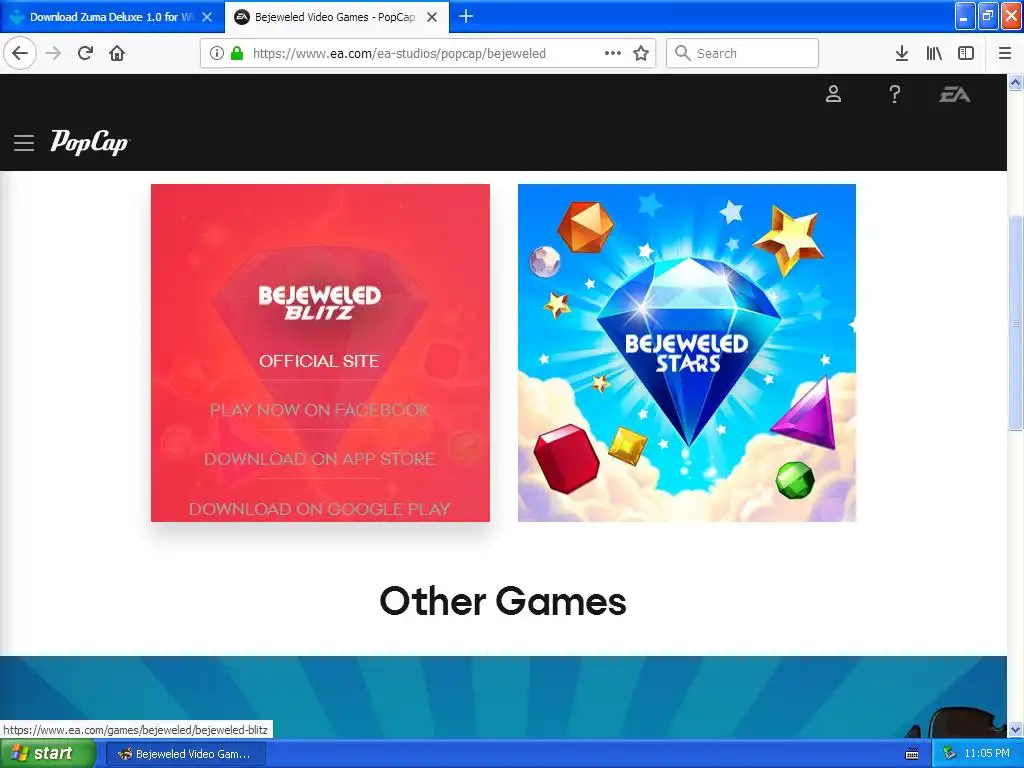This screenshot has height=768, width=1024.
Task: Click Play Now on Facebook link
Action: (319, 409)
